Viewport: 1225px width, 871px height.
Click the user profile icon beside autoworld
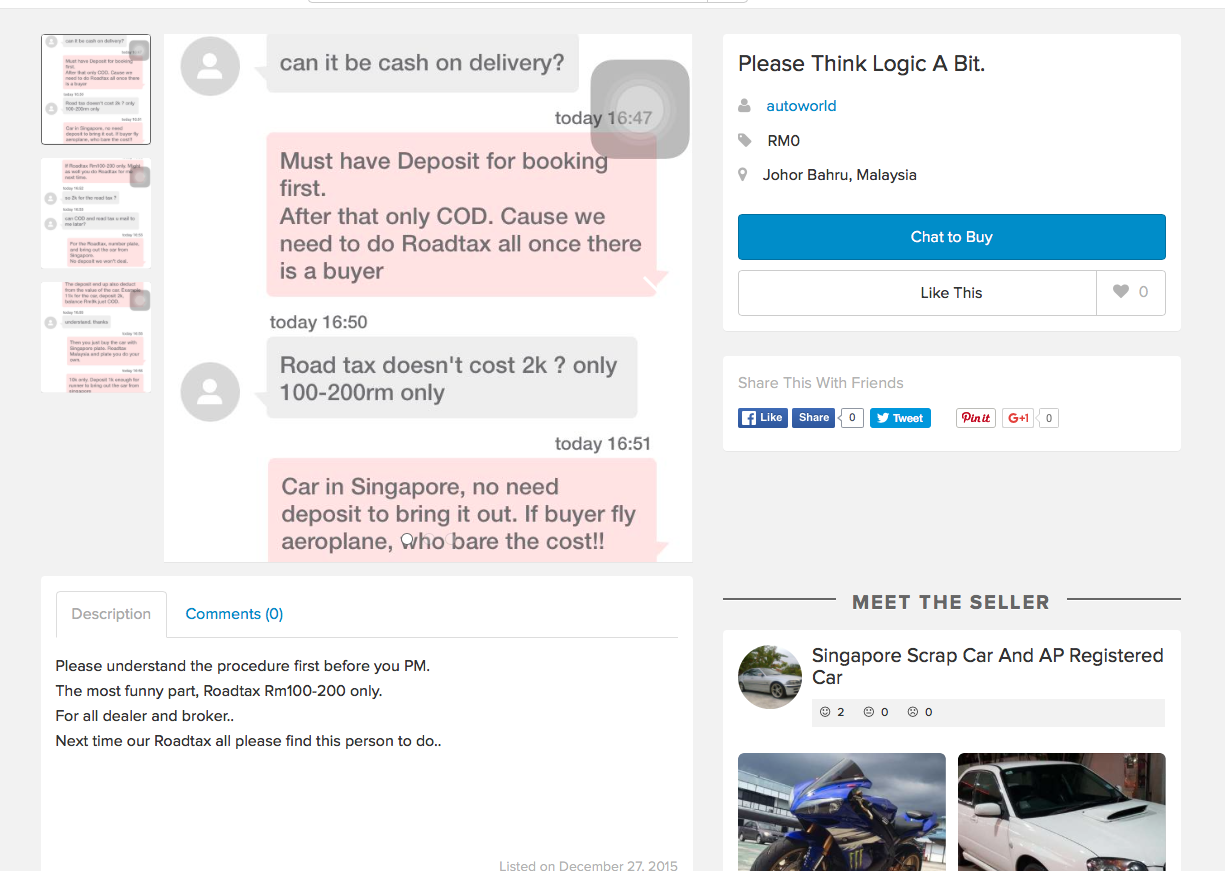tap(744, 106)
